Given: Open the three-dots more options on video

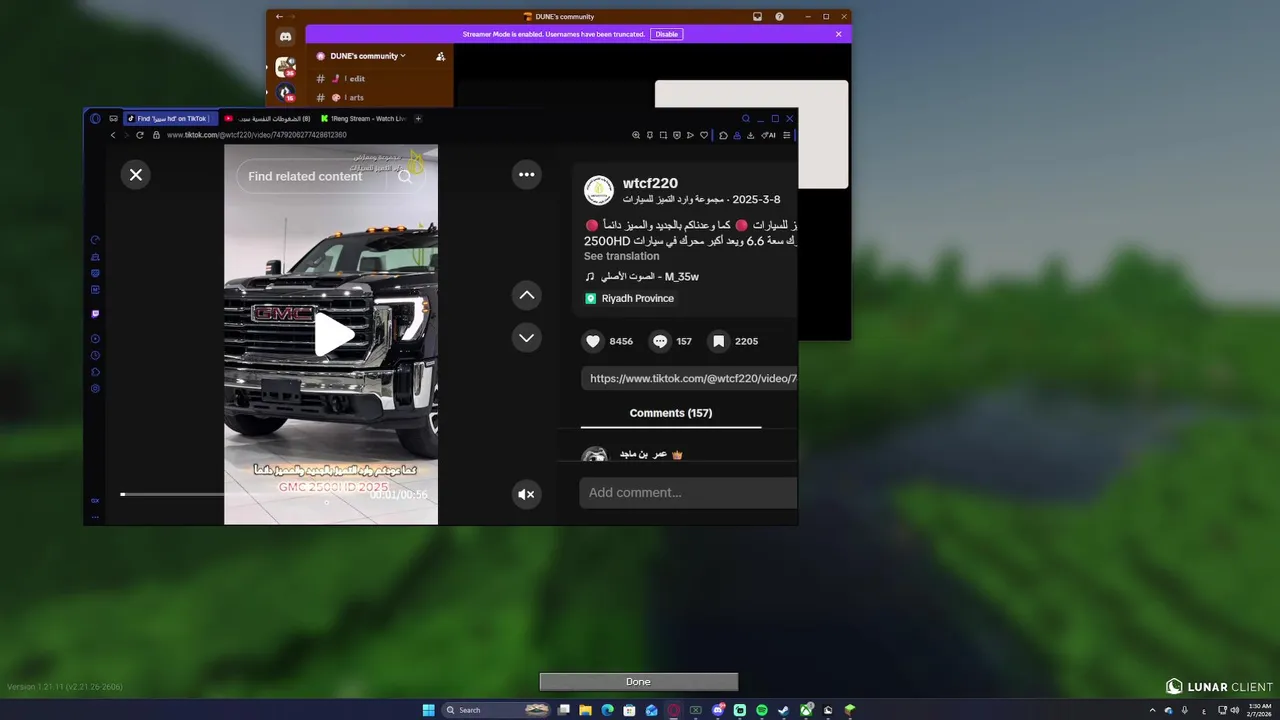Looking at the screenshot, I should pyautogui.click(x=526, y=174).
